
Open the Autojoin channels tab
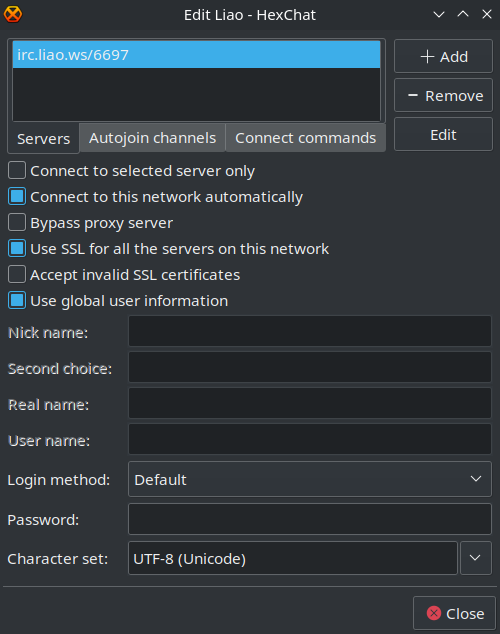pos(152,138)
